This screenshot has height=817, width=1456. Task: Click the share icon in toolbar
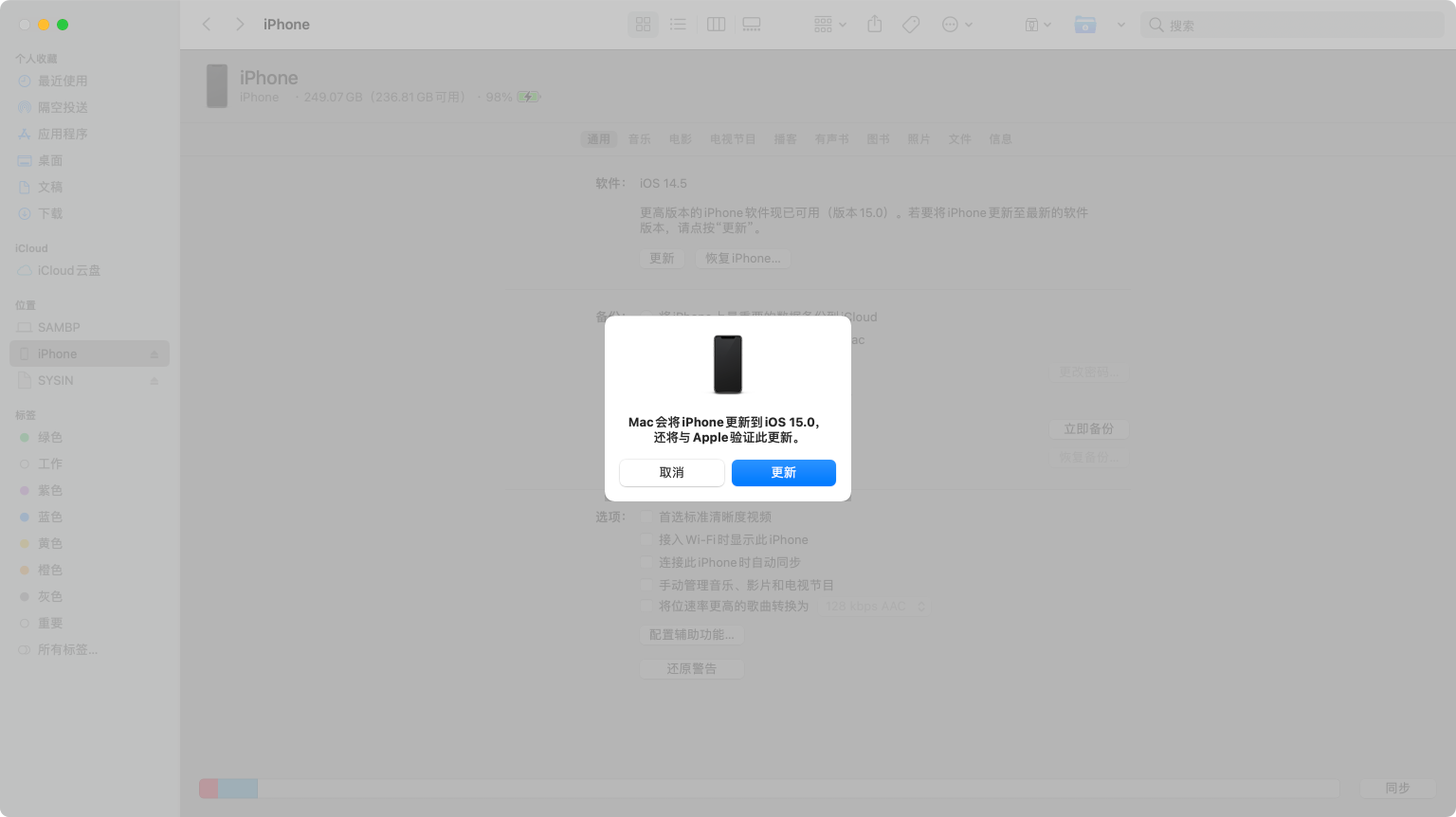pos(875,25)
